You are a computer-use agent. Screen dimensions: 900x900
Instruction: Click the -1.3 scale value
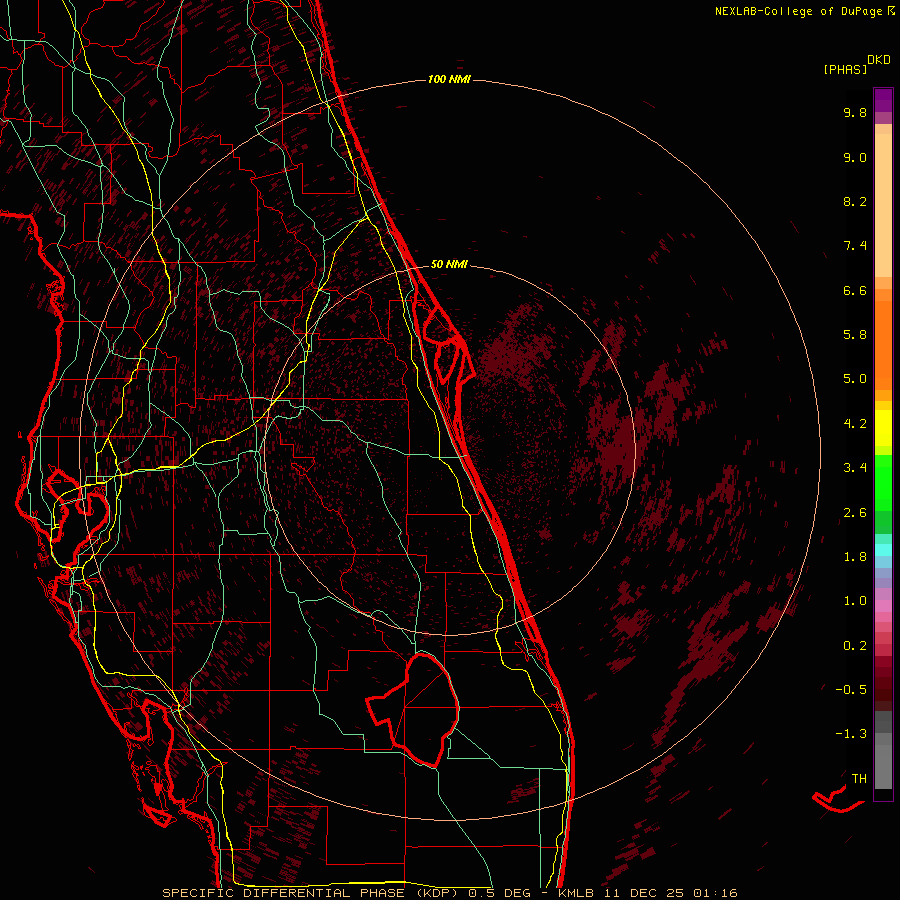tap(851, 734)
